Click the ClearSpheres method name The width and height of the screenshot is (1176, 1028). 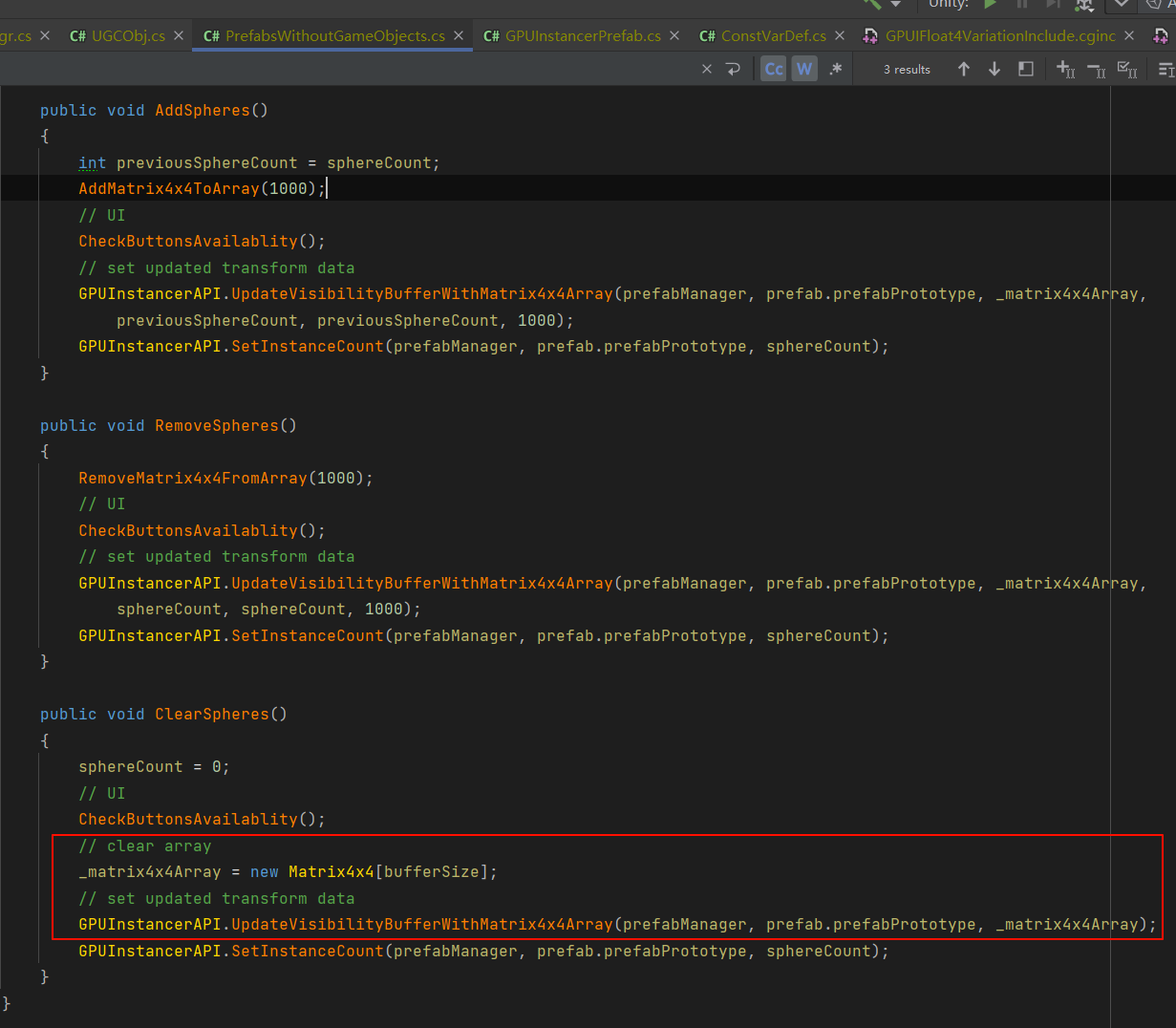(x=211, y=714)
